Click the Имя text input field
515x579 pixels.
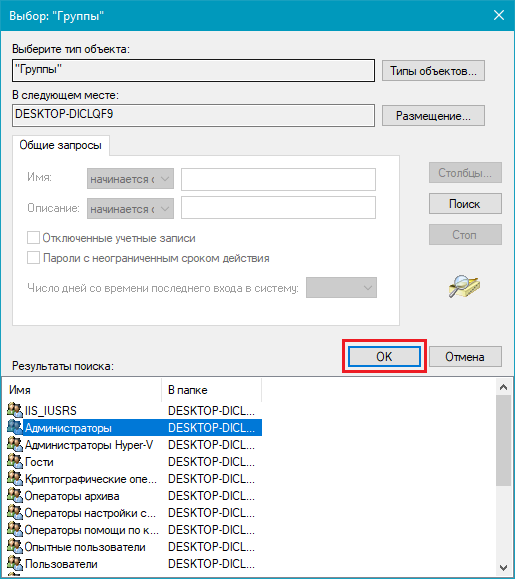coord(278,179)
